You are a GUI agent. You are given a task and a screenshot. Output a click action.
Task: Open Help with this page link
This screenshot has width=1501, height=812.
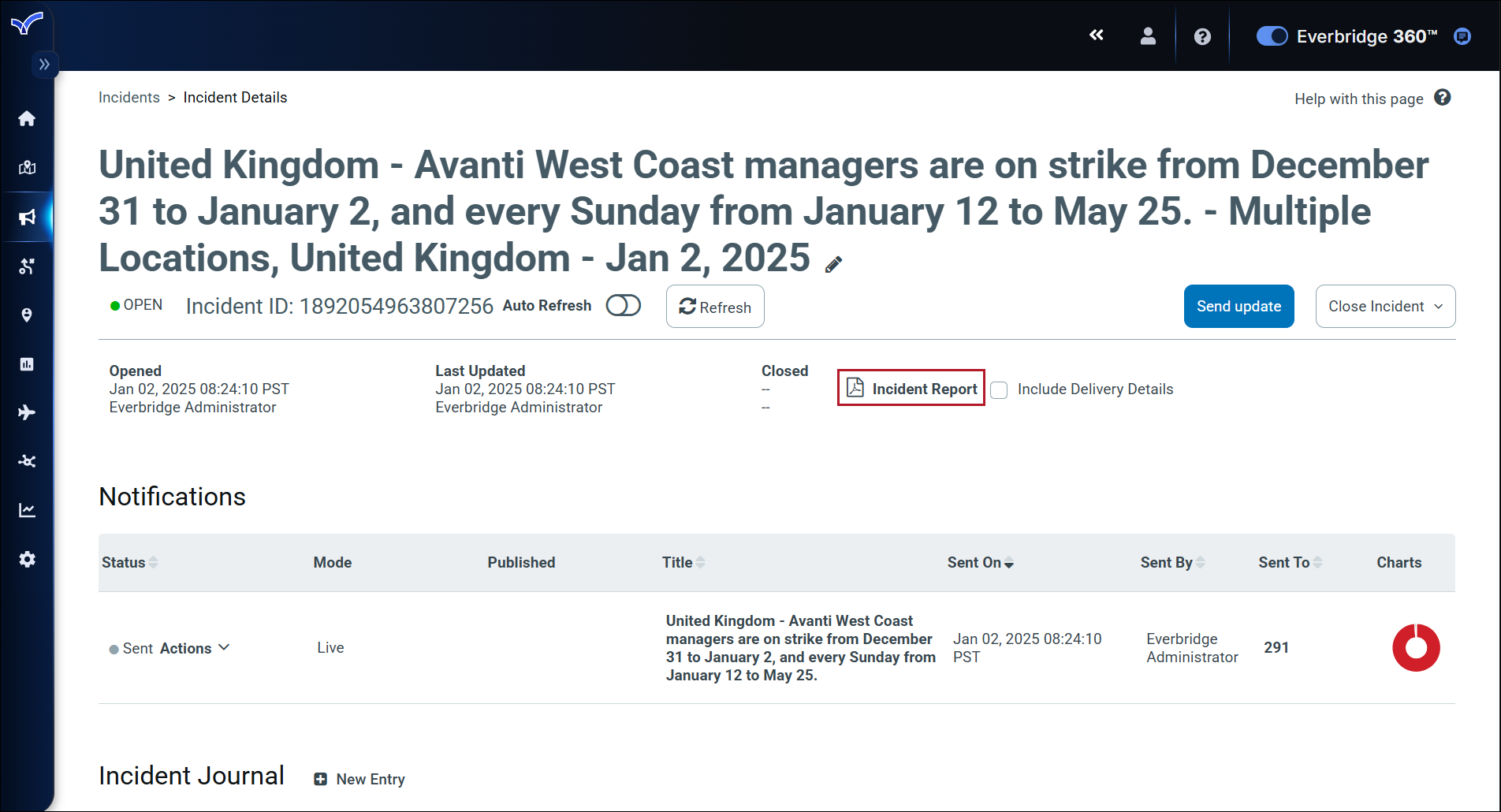1358,99
